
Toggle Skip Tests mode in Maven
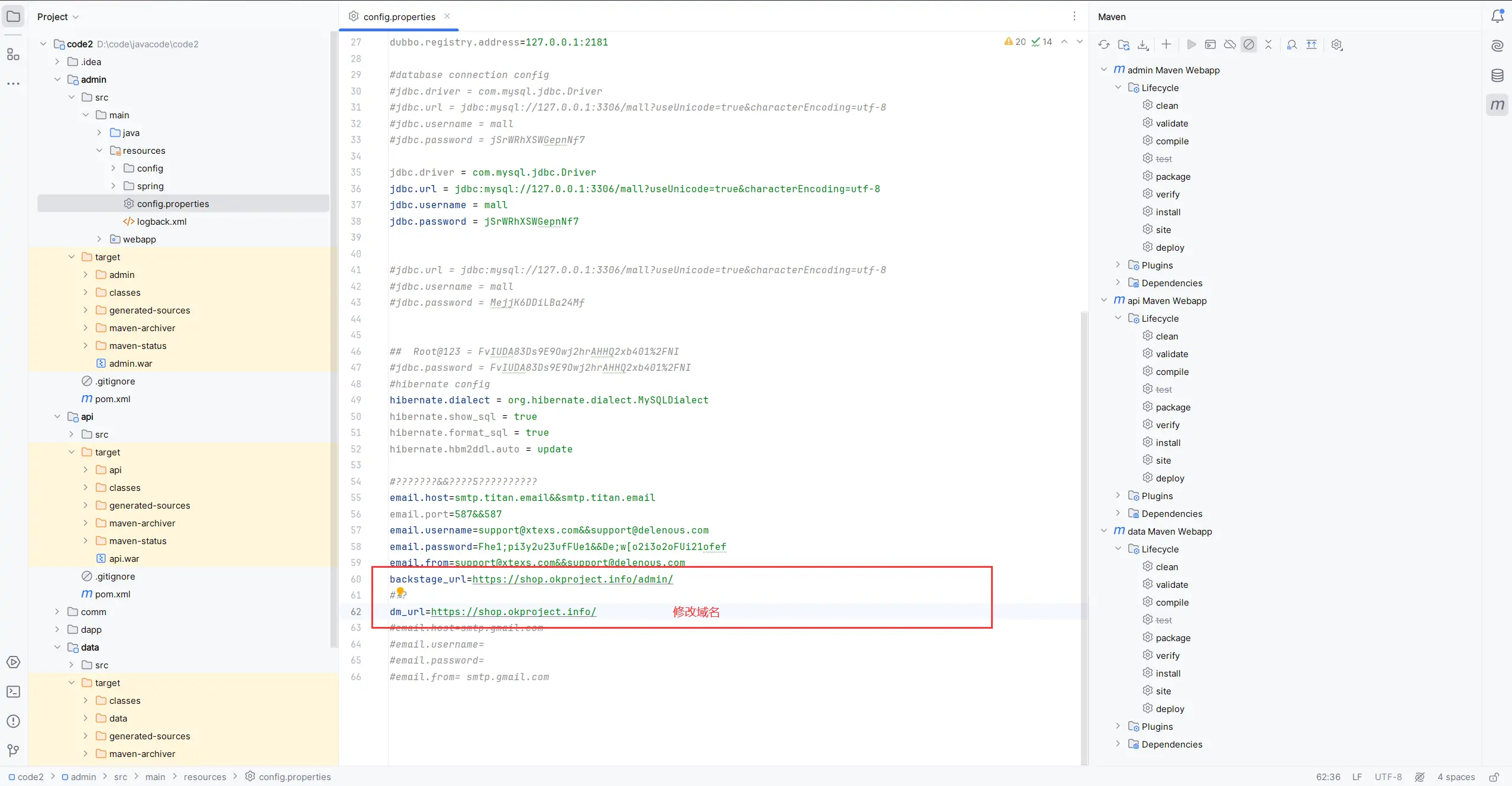(1249, 44)
